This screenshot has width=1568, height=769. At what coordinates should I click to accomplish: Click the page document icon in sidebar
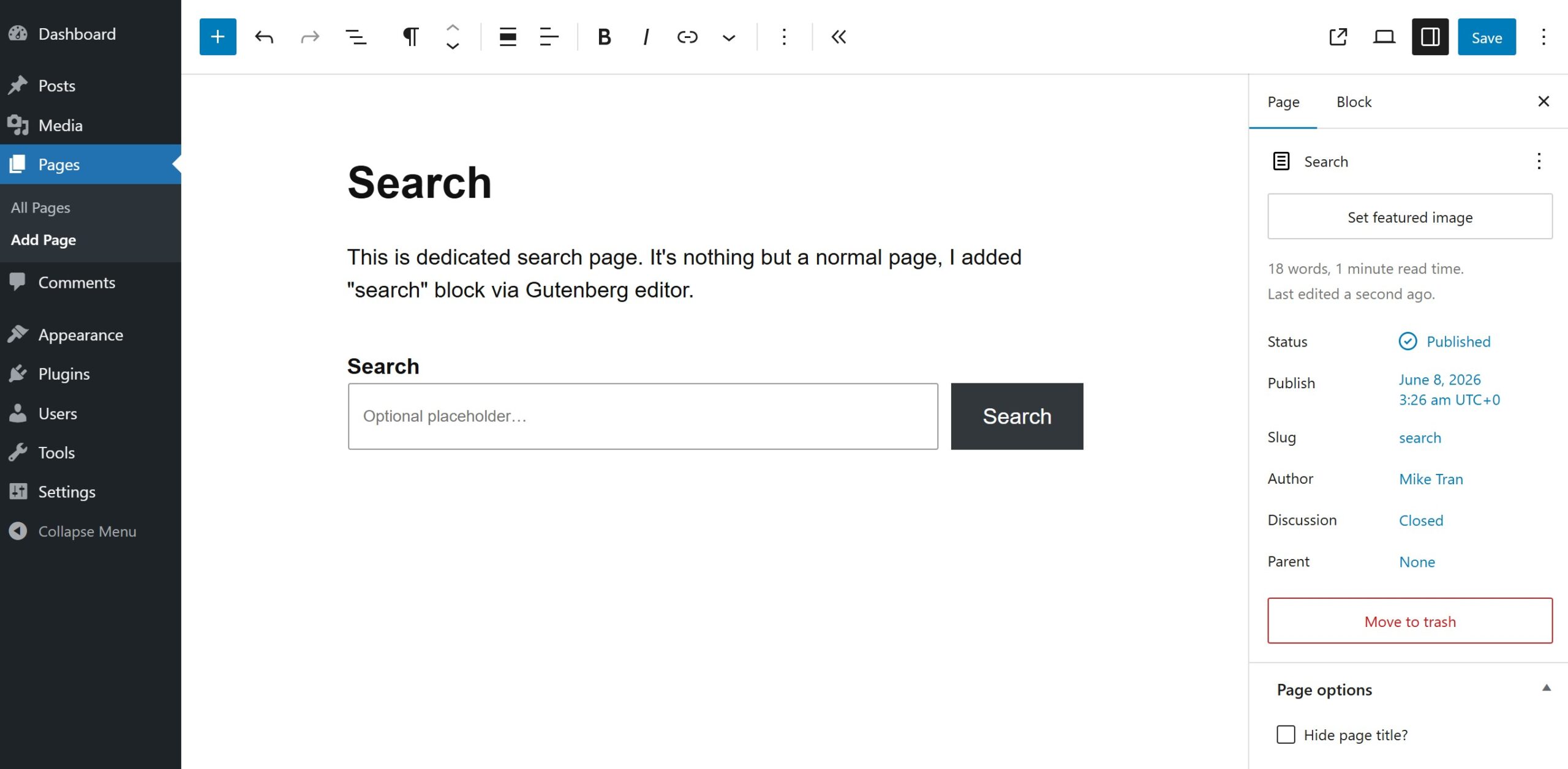tap(1281, 161)
